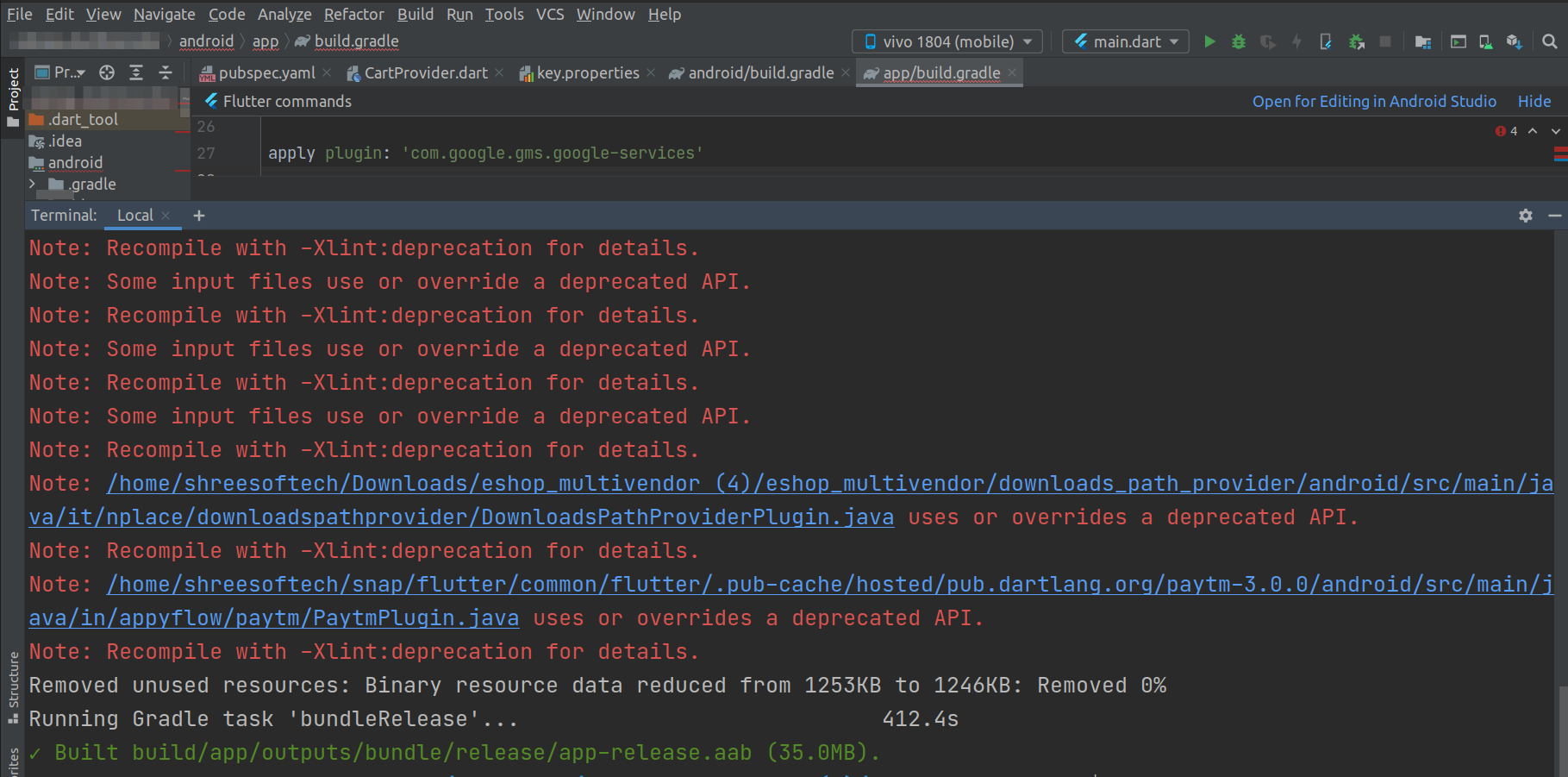Collapse all in Project panel
This screenshot has height=777, width=1568.
pos(166,72)
